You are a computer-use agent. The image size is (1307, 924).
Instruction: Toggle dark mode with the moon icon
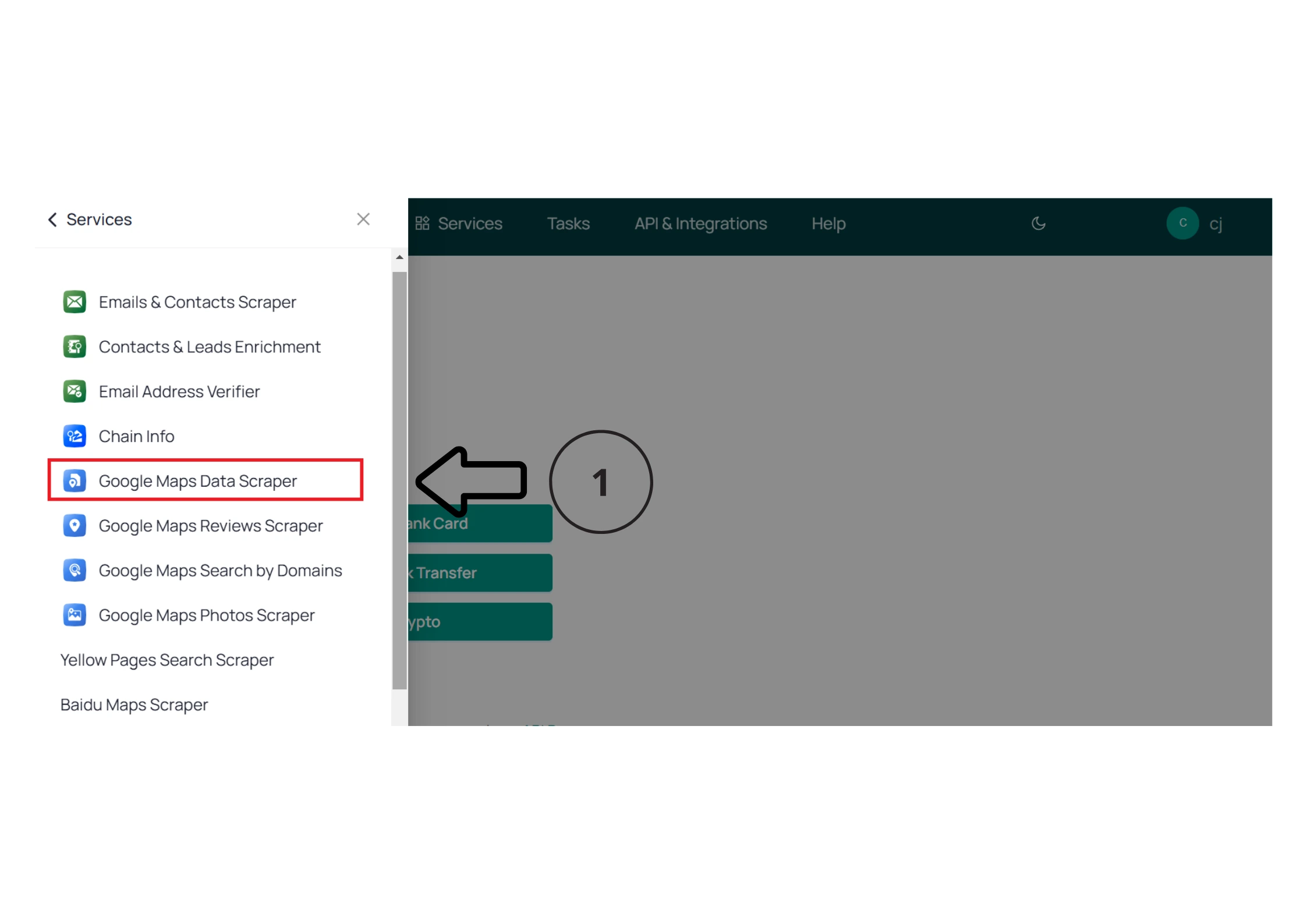[x=1038, y=224]
